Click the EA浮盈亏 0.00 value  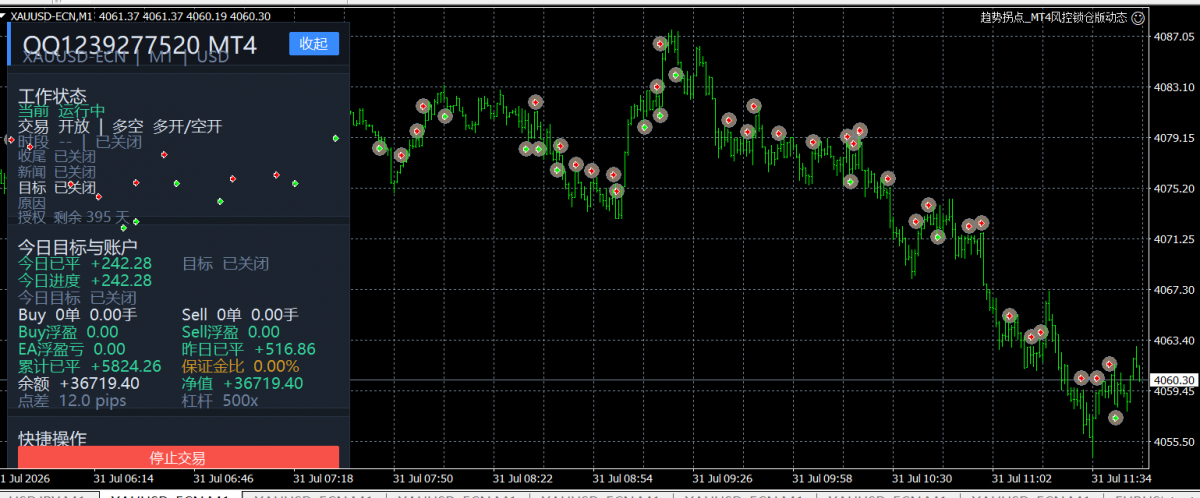(72, 349)
